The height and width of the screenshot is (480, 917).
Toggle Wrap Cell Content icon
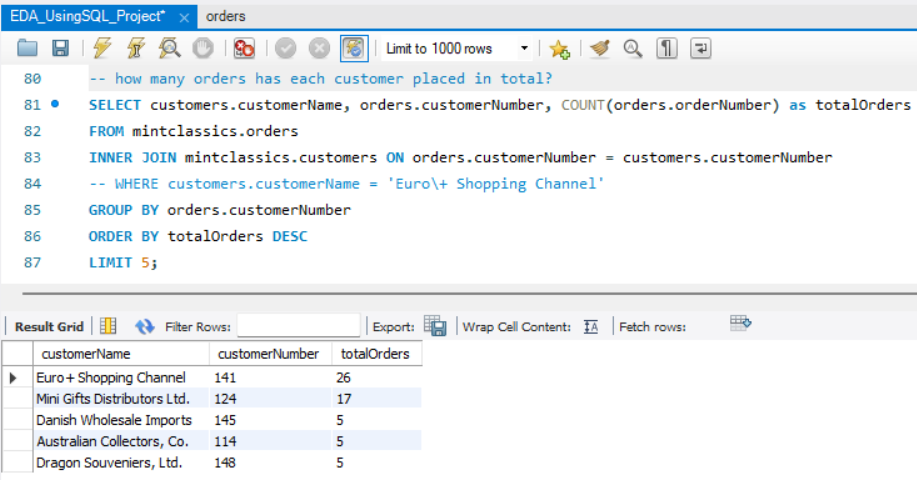tap(591, 326)
